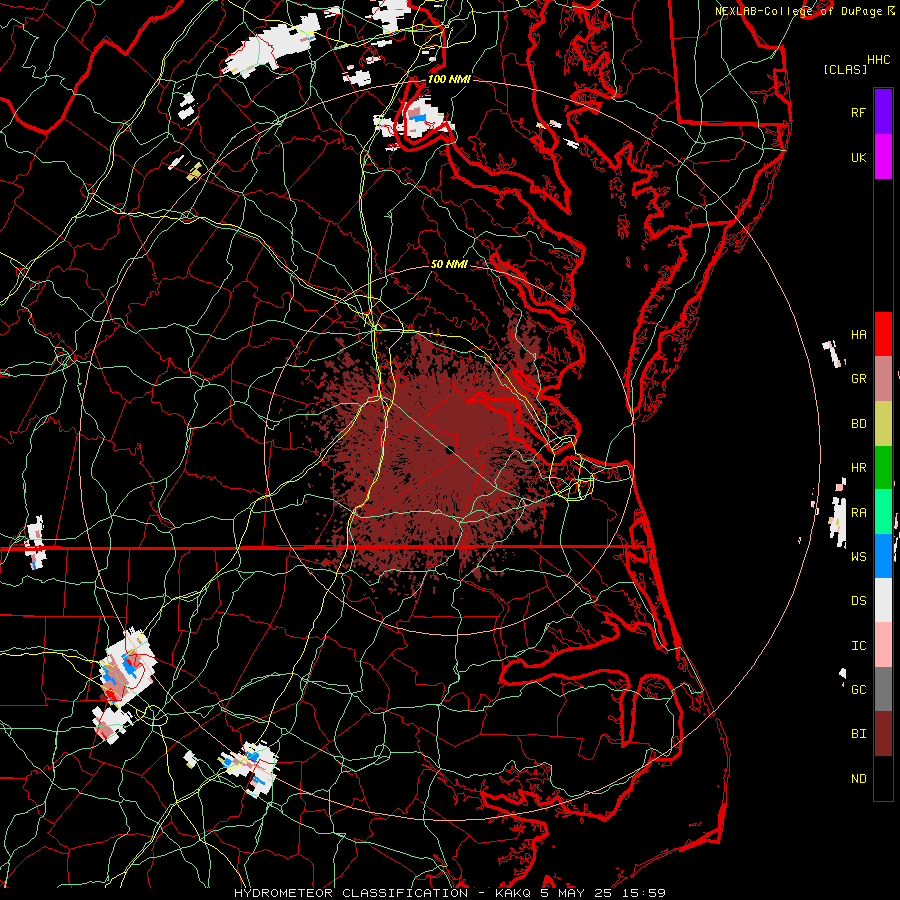
Task: Click the RF purple legend swatch
Action: click(883, 112)
